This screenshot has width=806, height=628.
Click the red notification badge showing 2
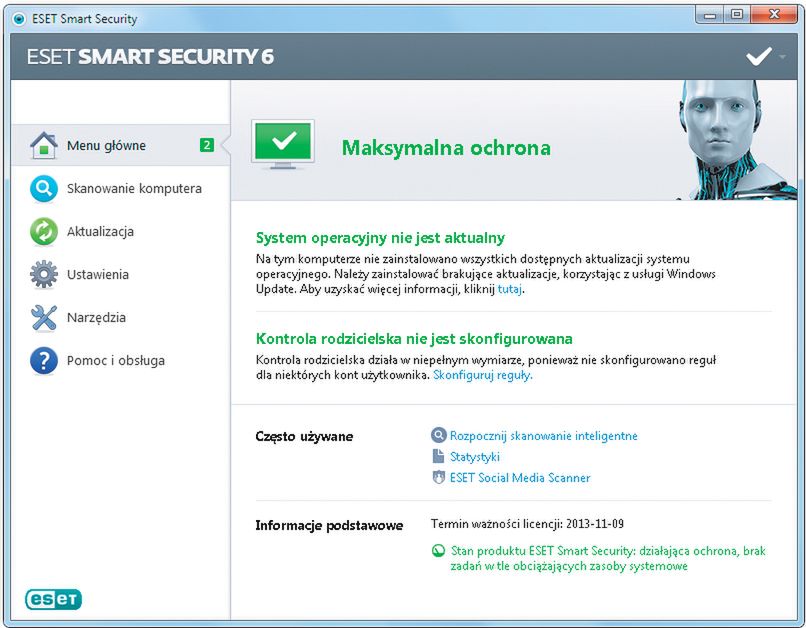pyautogui.click(x=208, y=144)
